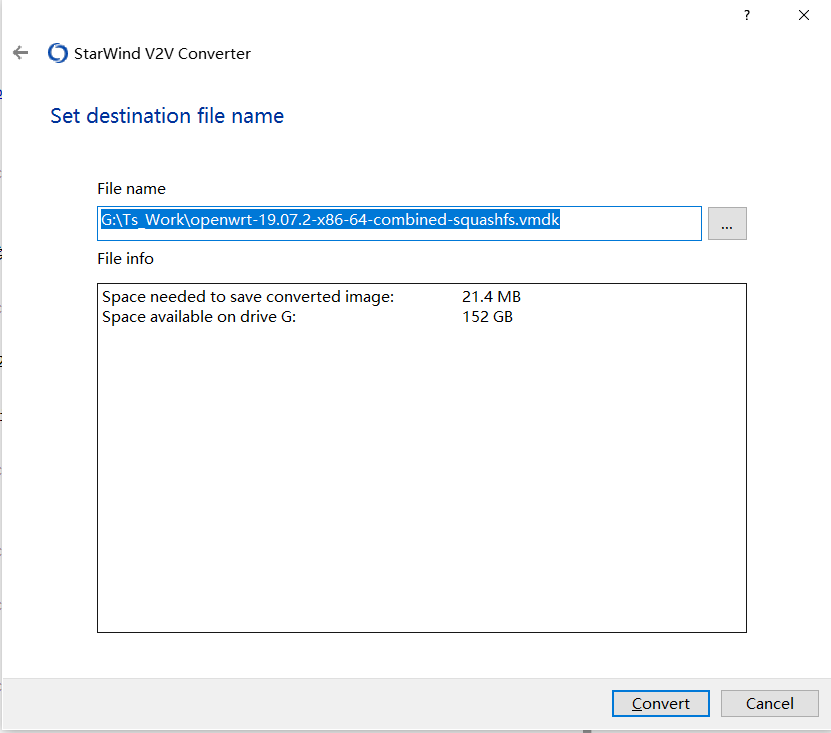Viewport: 831px width, 733px height.
Task: Click the 'File name' label
Action: point(131,188)
